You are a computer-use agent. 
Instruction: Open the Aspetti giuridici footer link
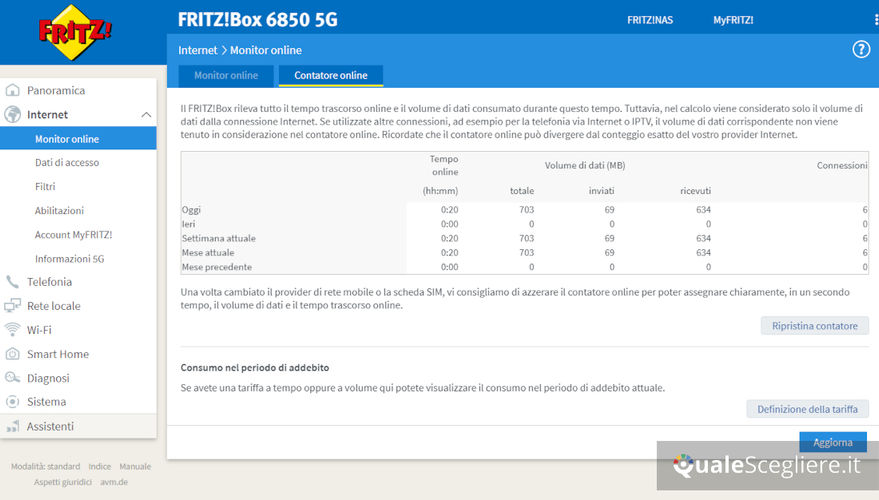pos(62,482)
